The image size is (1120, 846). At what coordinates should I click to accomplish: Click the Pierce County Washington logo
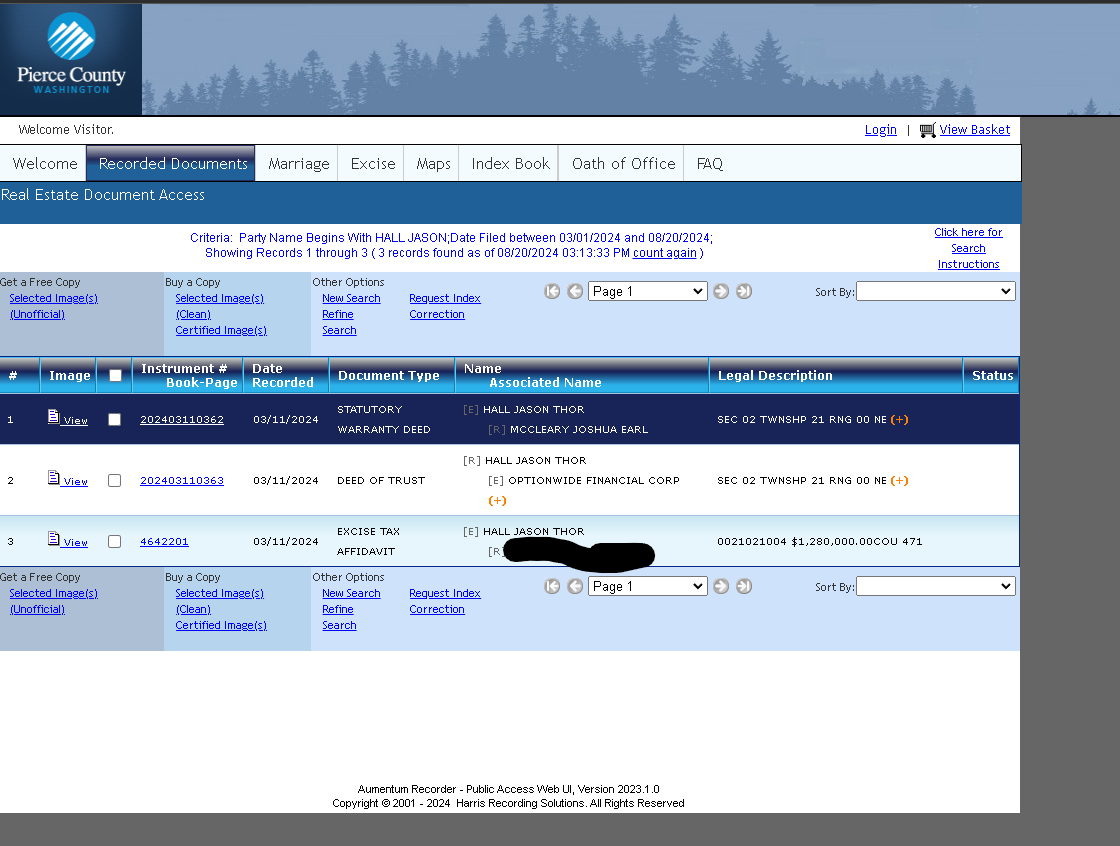pos(71,59)
